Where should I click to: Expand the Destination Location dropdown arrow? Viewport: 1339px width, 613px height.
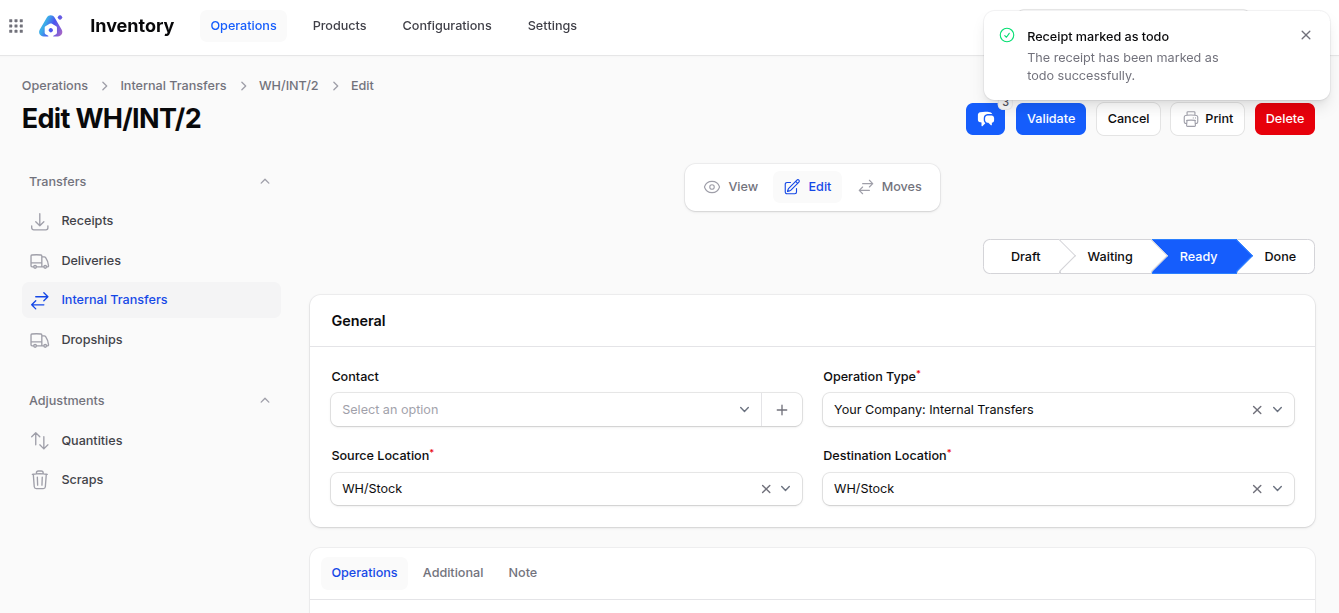(x=1278, y=489)
